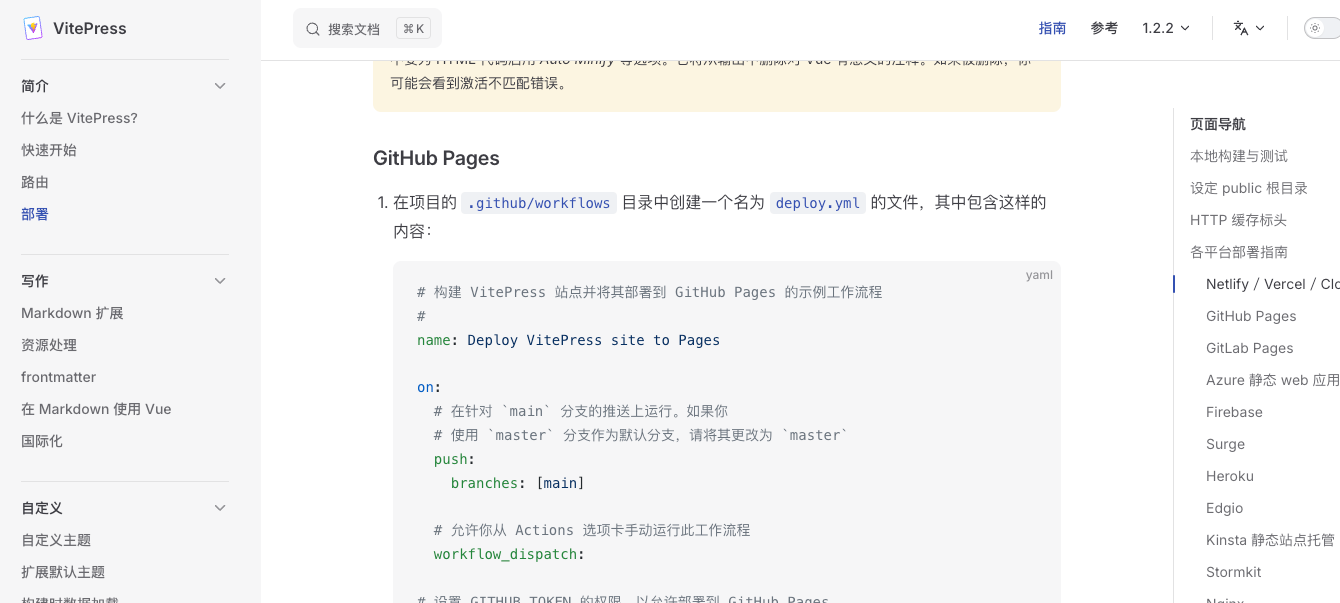Jump to Netlify / Vercel outline item

(1273, 284)
